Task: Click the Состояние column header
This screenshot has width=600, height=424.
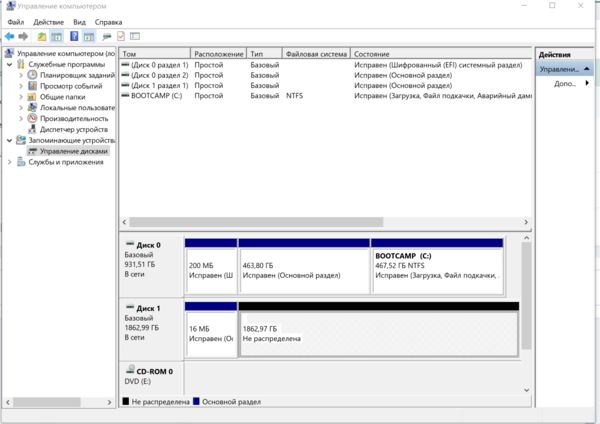Action: click(x=372, y=54)
